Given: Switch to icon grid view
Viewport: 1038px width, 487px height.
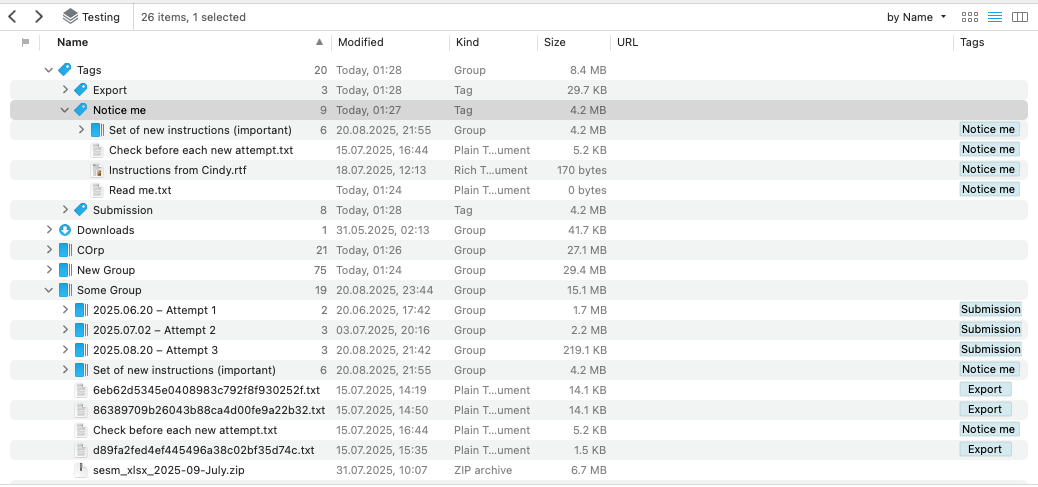Looking at the screenshot, I should (x=969, y=17).
